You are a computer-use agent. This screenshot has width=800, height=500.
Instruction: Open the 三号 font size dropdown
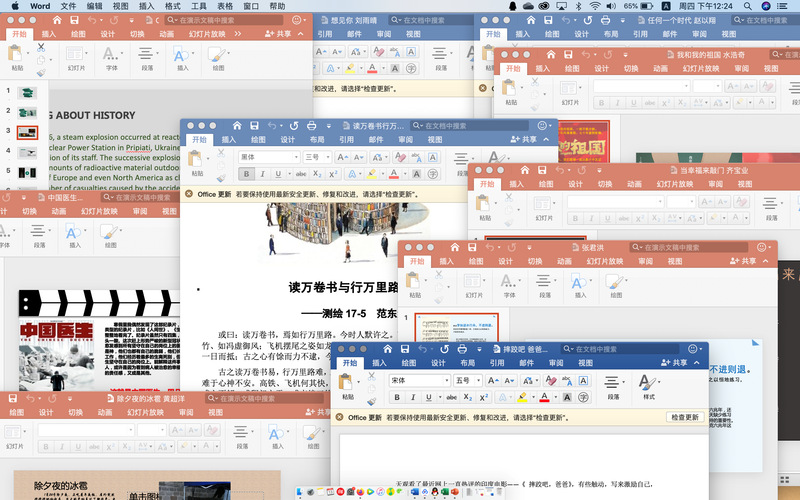pyautogui.click(x=327, y=157)
